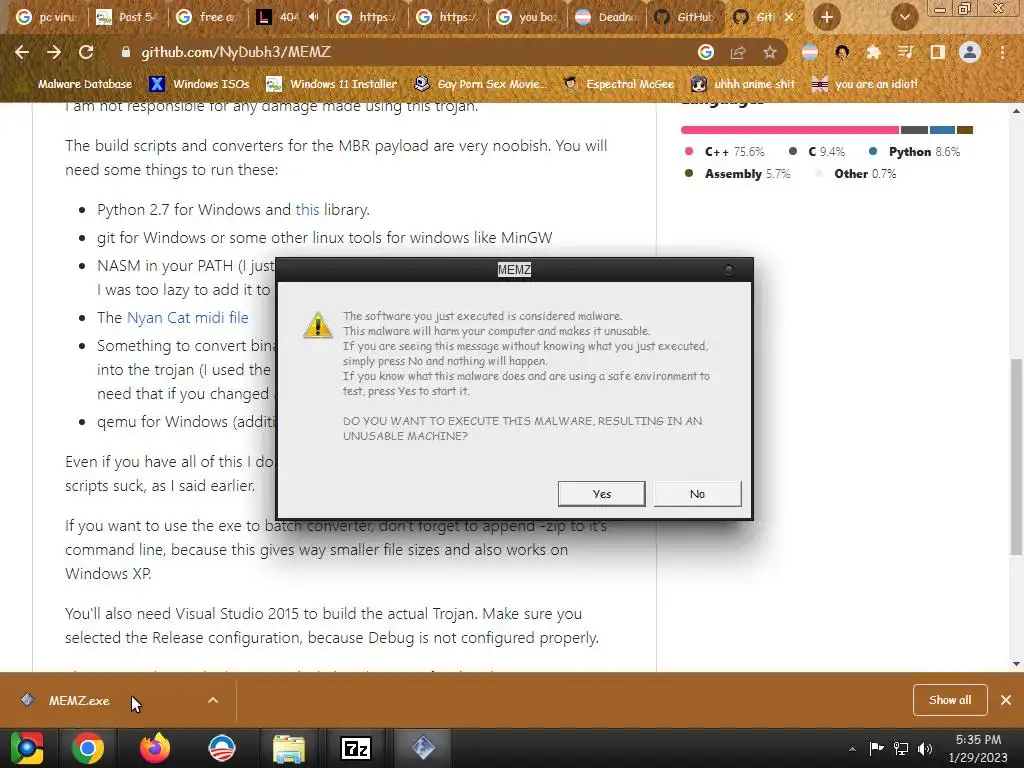This screenshot has height=768, width=1024.
Task: Open the Action Center flag icon
Action: pos(876,748)
